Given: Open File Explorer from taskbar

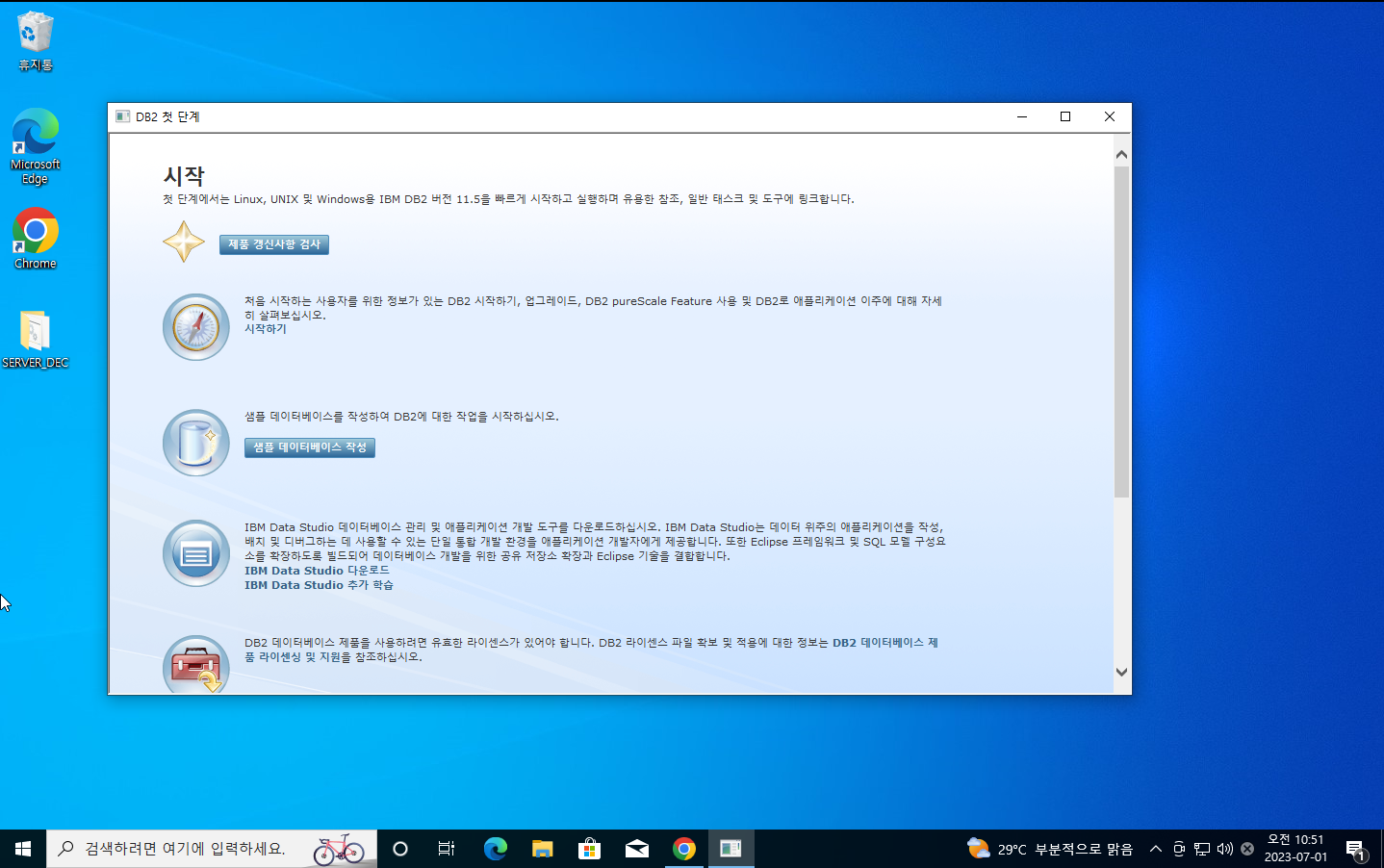Looking at the screenshot, I should point(542,849).
